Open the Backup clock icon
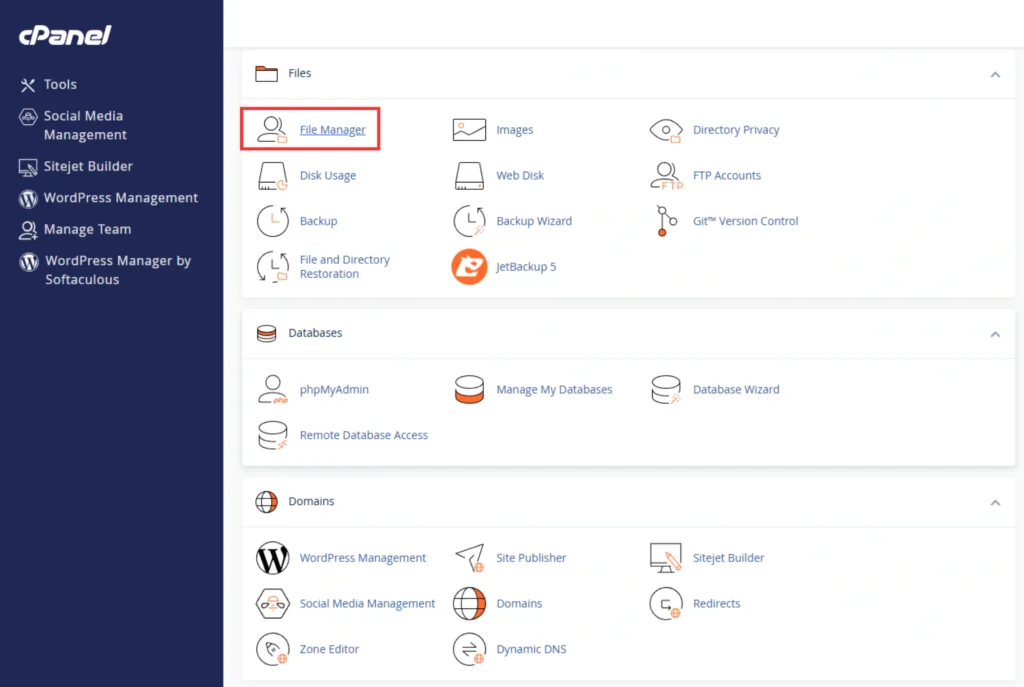1024x687 pixels. [272, 221]
